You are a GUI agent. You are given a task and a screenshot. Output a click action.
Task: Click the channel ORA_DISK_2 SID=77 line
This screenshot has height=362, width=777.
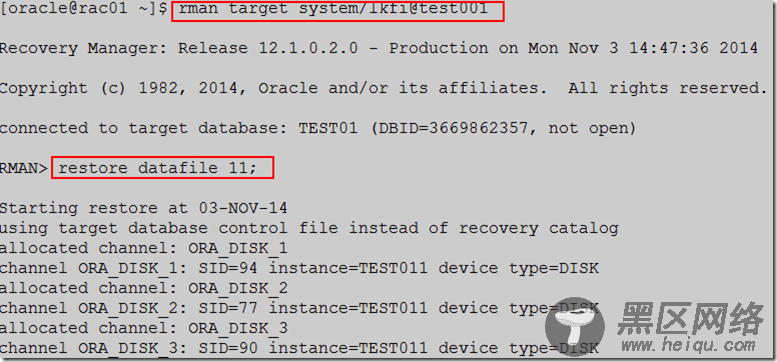[x=299, y=308]
